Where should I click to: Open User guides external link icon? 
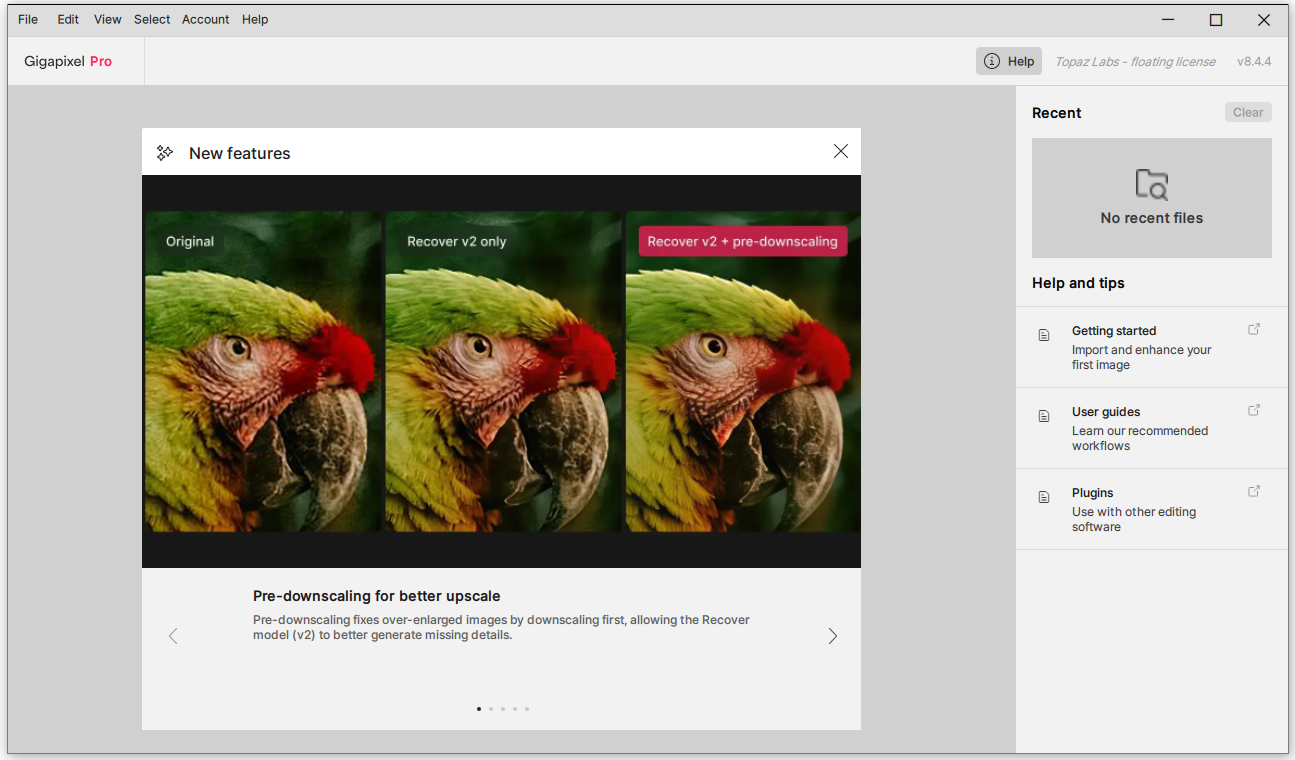pyautogui.click(x=1254, y=410)
